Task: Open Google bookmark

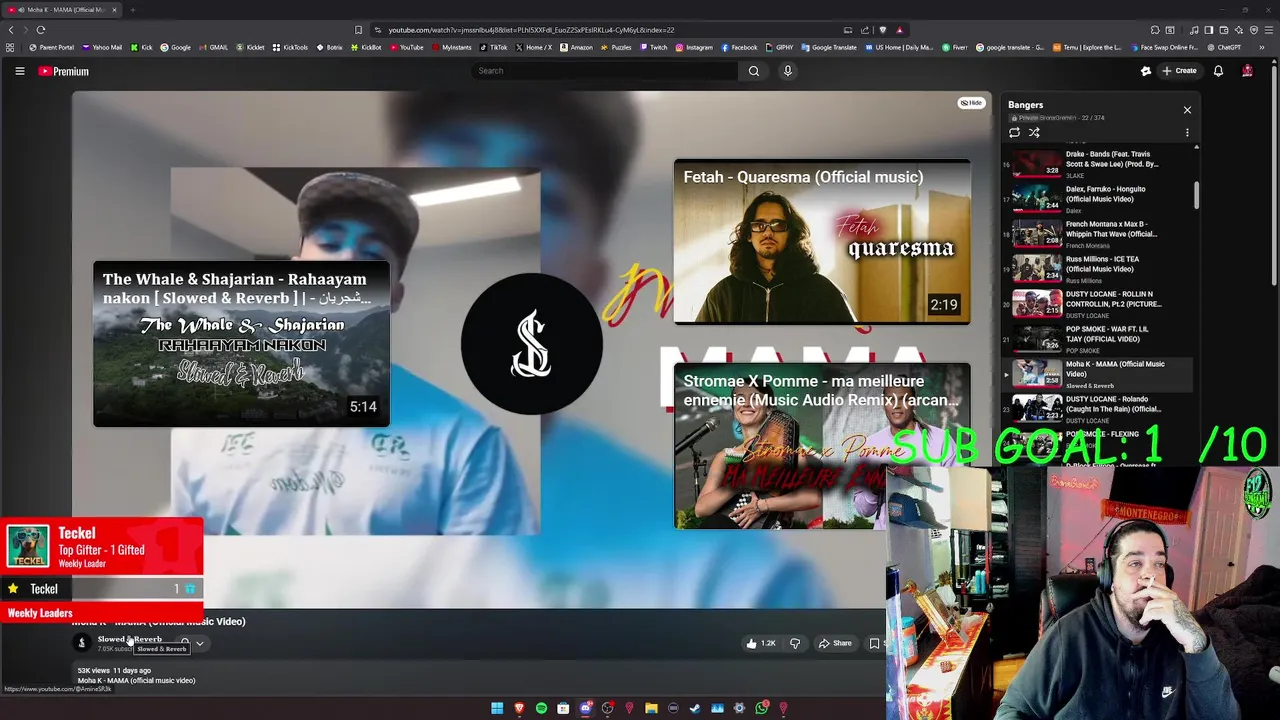Action: pyautogui.click(x=175, y=47)
